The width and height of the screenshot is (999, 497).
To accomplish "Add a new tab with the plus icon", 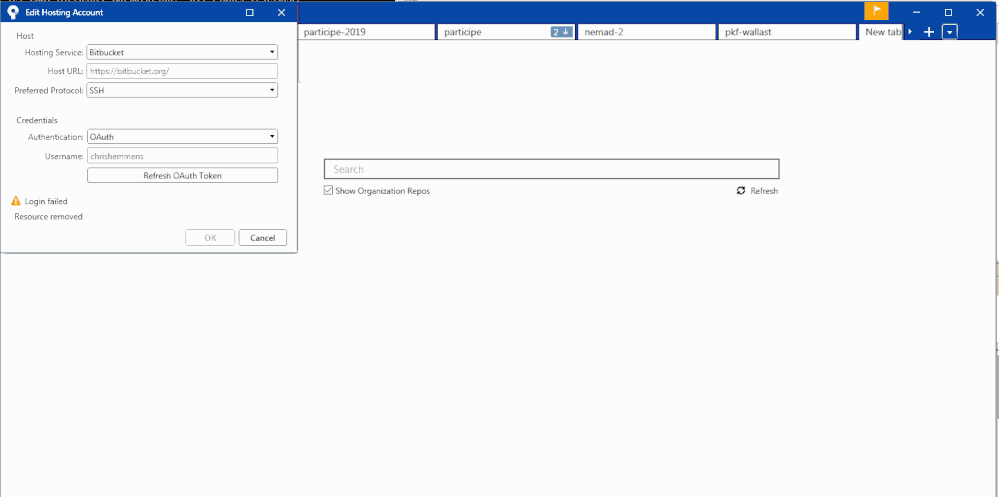I will tap(929, 32).
